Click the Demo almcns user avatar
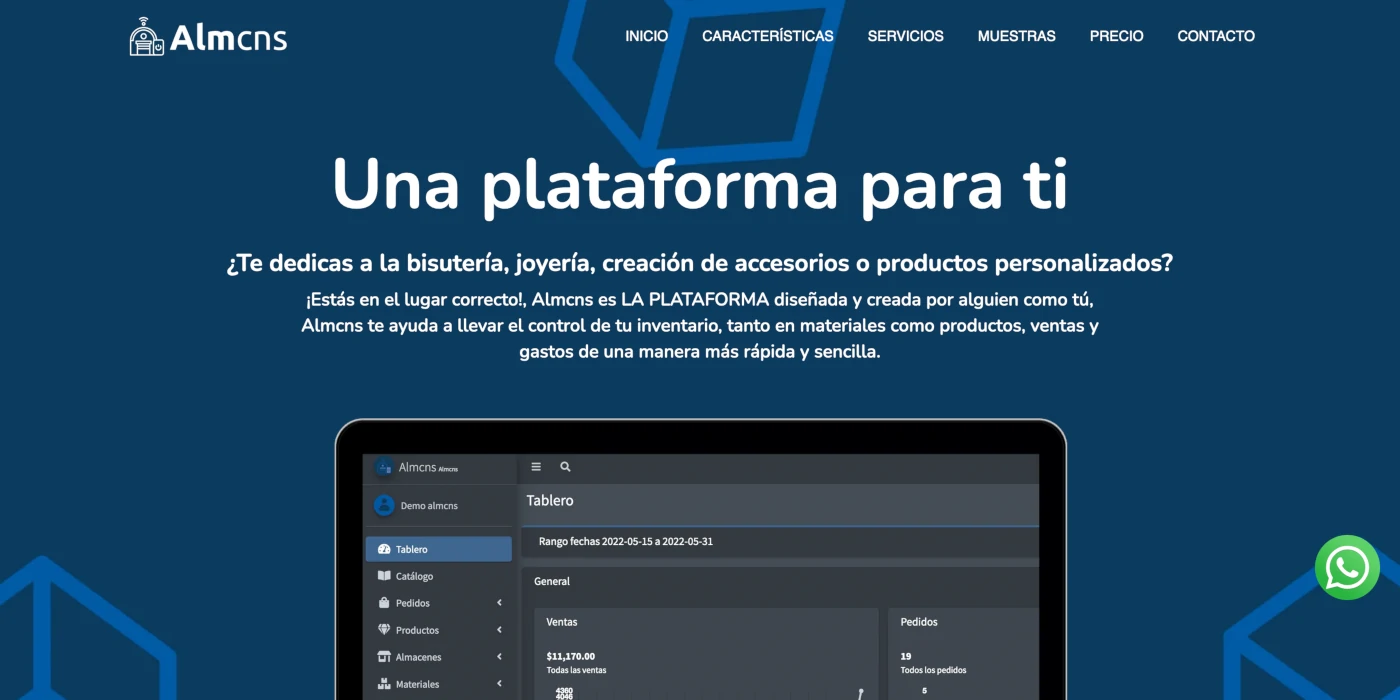Screen dimensions: 1400x700 coord(384,506)
